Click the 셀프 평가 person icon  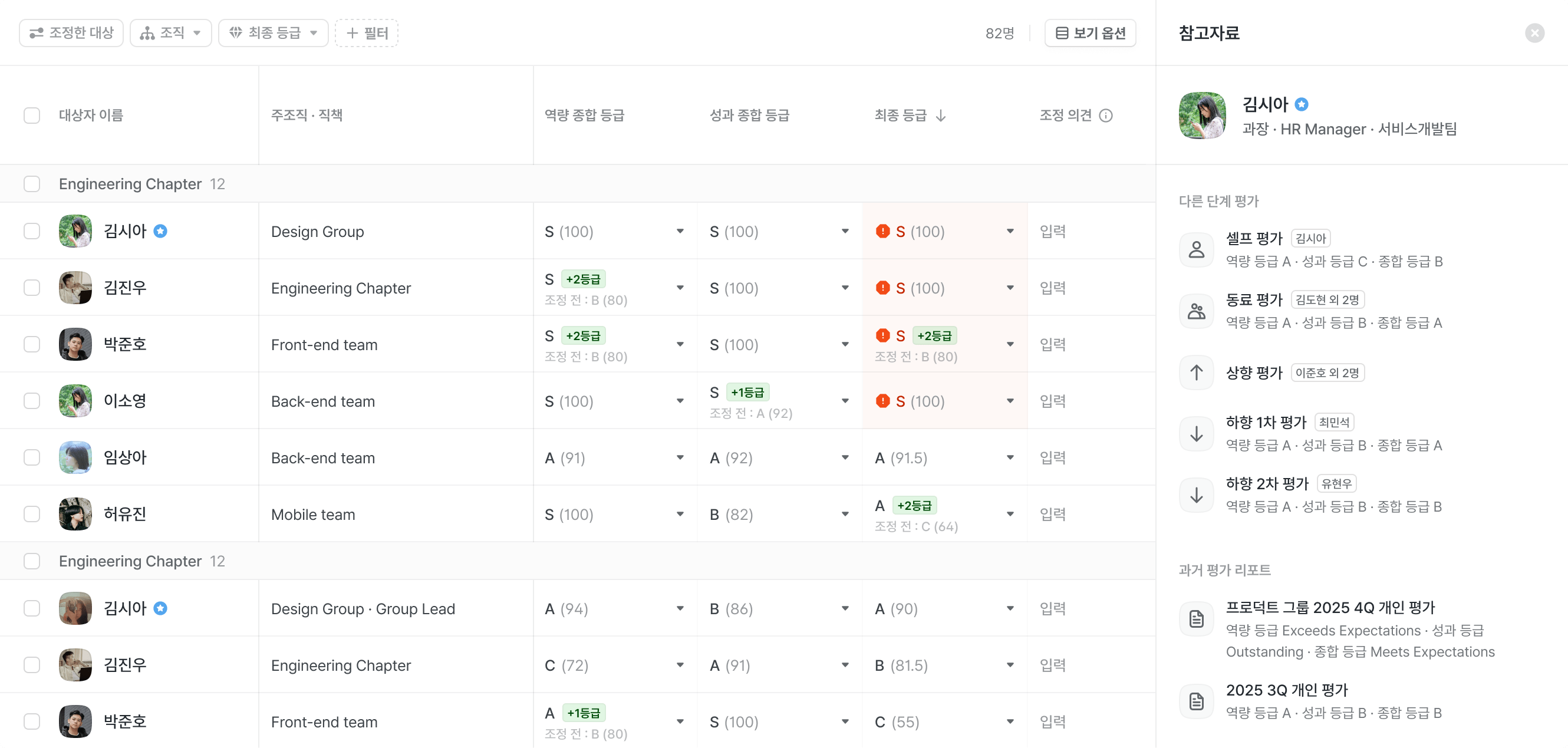coord(1196,249)
